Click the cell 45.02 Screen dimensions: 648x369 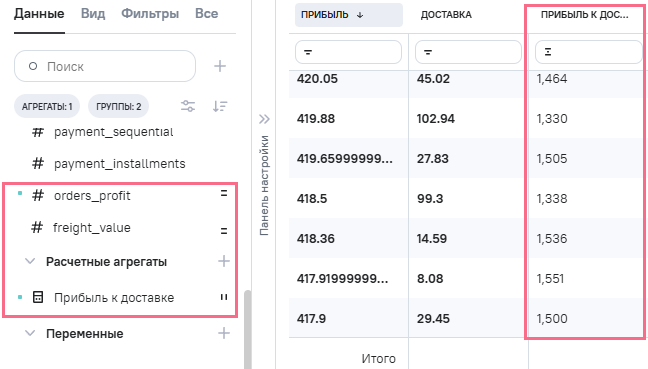[x=433, y=79]
